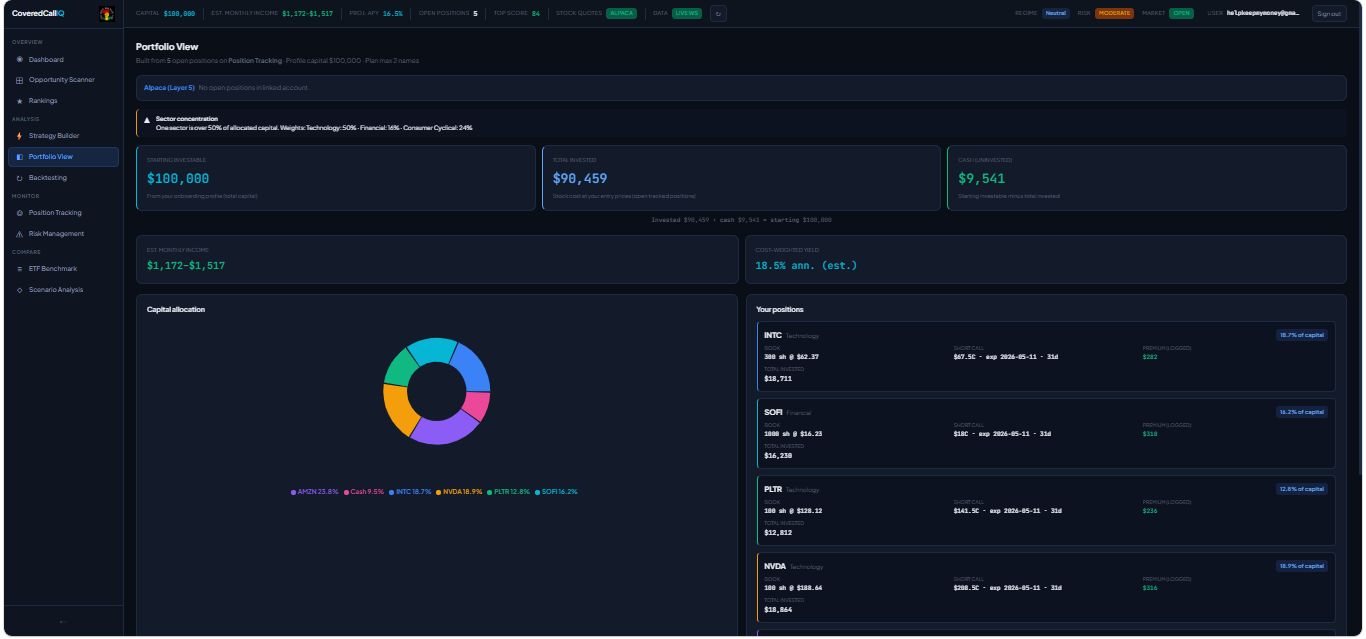This screenshot has width=1366, height=639.
Task: Toggle Cash legend entry in allocation chart
Action: (364, 492)
